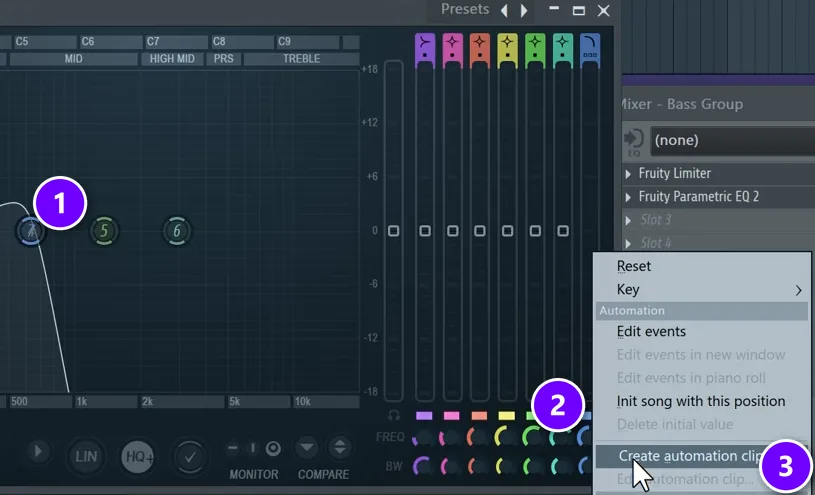Viewport: 815px width, 495px height.
Task: Click the pink band 2 color chip
Action: (452, 415)
